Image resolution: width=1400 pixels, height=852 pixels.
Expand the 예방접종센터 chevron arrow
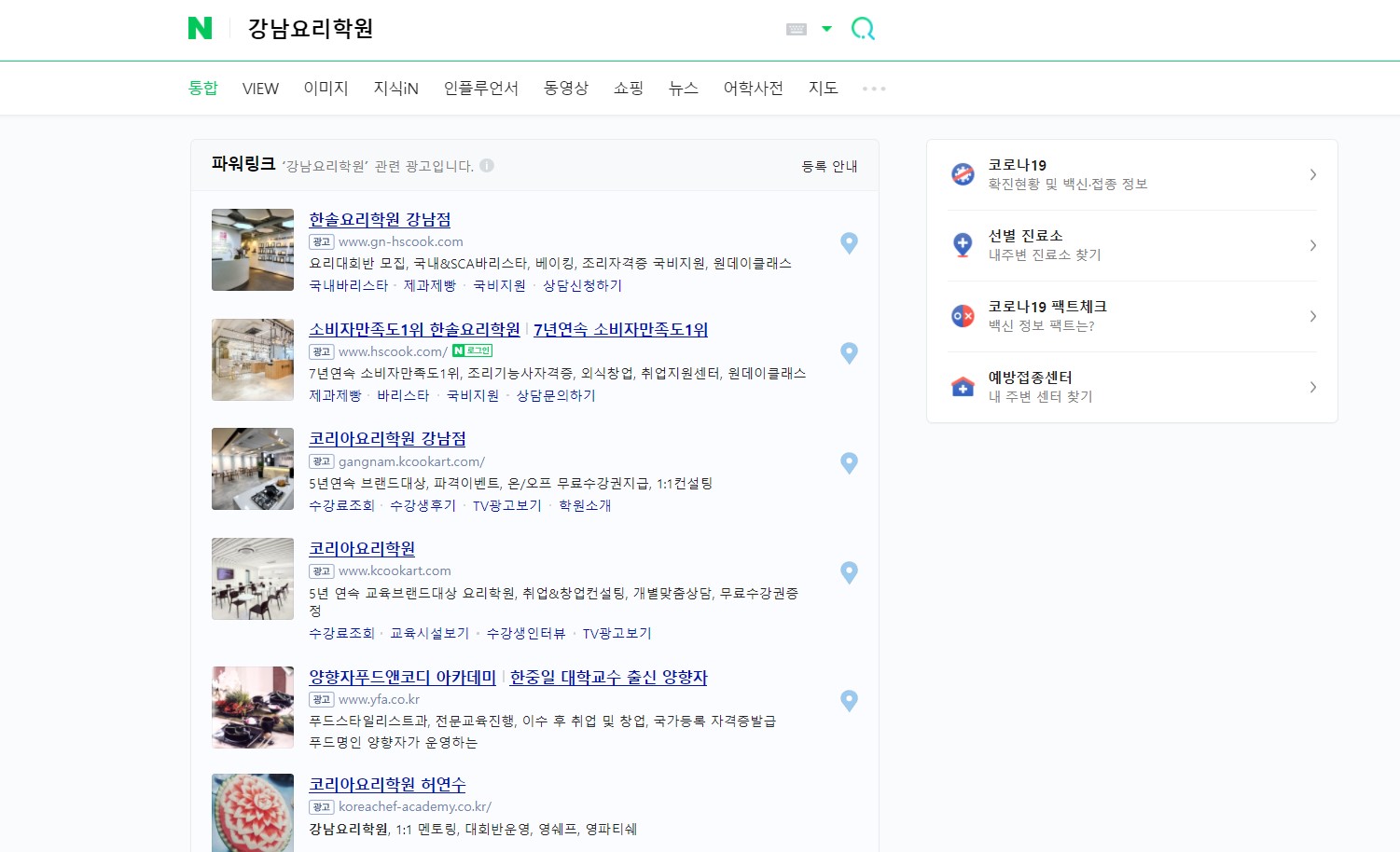click(x=1313, y=387)
